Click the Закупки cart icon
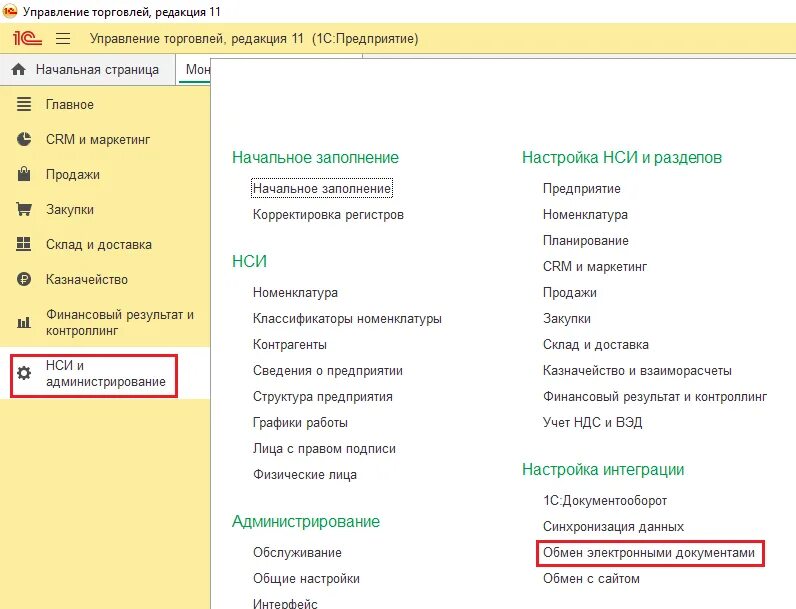Image resolution: width=796 pixels, height=609 pixels. [x=24, y=209]
